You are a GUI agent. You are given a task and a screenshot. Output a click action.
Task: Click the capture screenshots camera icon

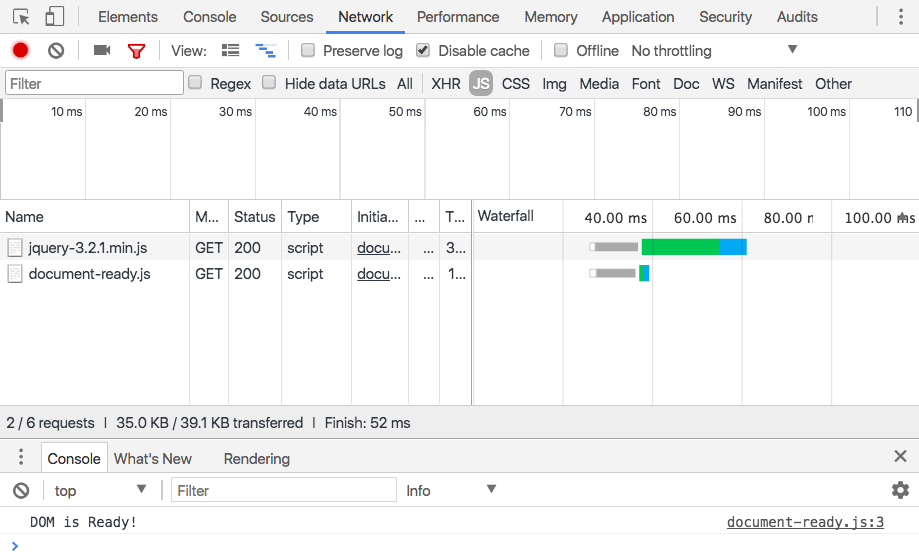click(x=102, y=50)
